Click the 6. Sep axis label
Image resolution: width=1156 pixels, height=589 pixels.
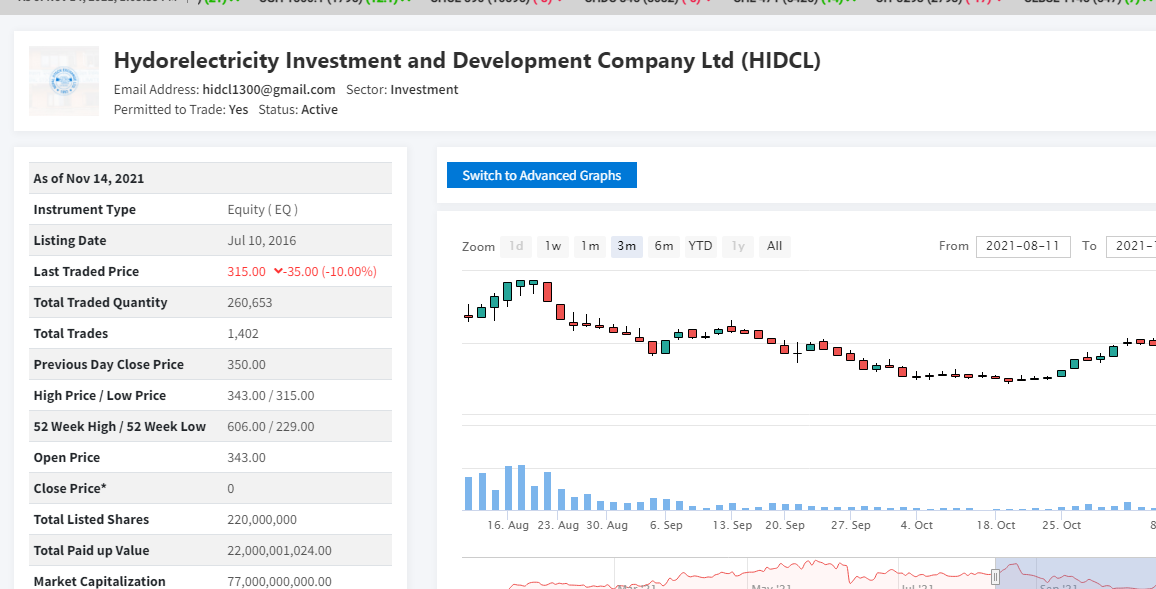pos(666,525)
